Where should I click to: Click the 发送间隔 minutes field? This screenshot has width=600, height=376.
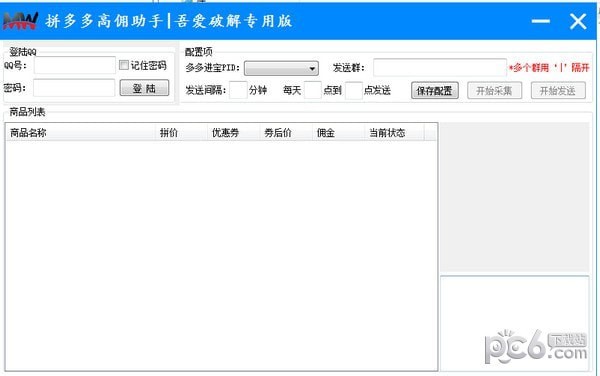(238, 90)
